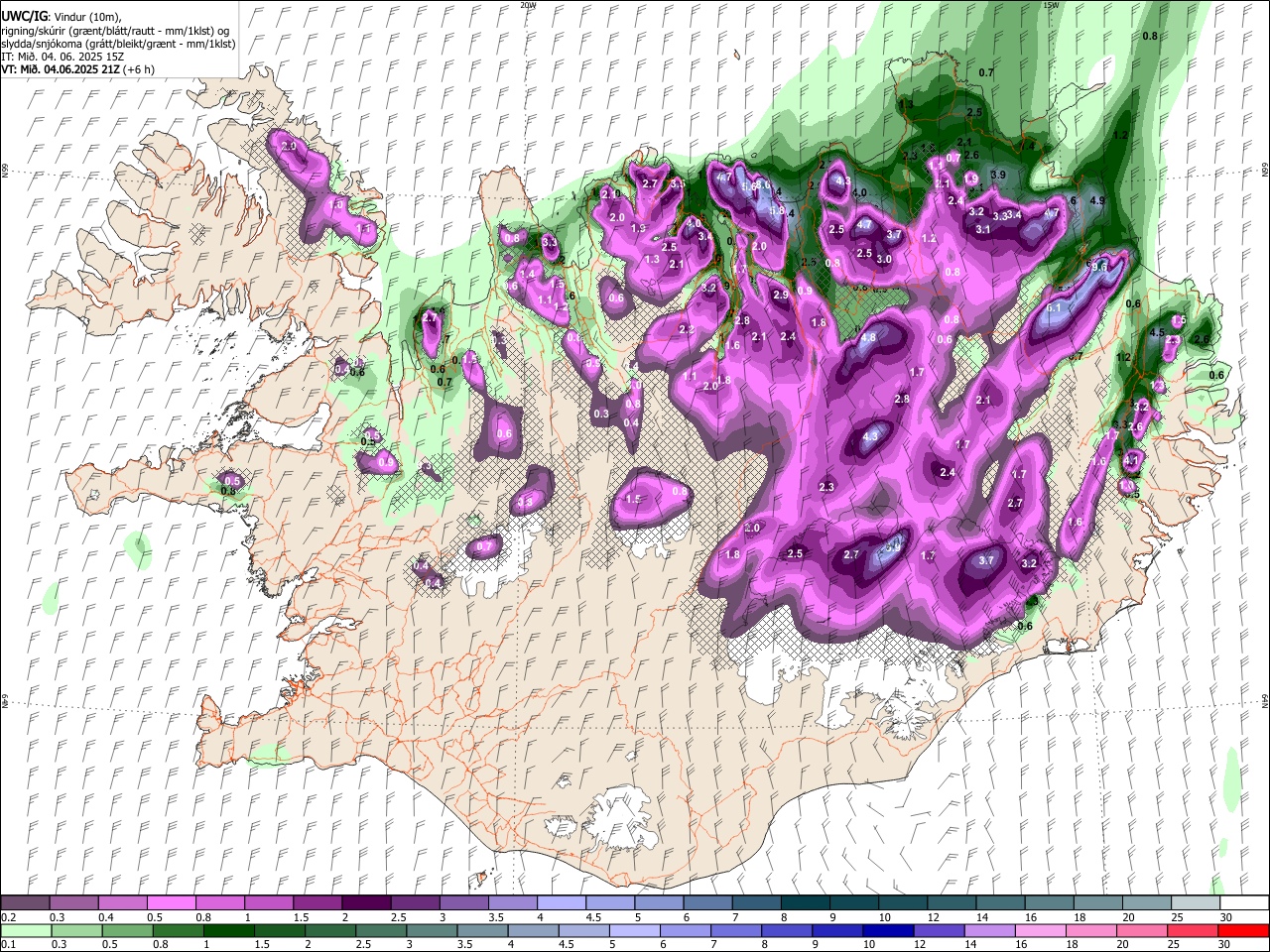
Task: Select the 'rigning/skúrir (grænt/blátt/rautt' description line
Action: click(x=115, y=31)
